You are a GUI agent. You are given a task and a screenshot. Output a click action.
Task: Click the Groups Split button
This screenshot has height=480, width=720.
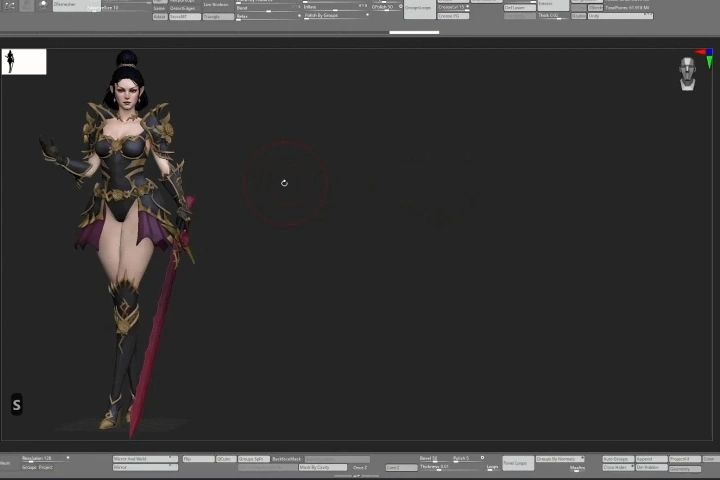click(x=253, y=459)
